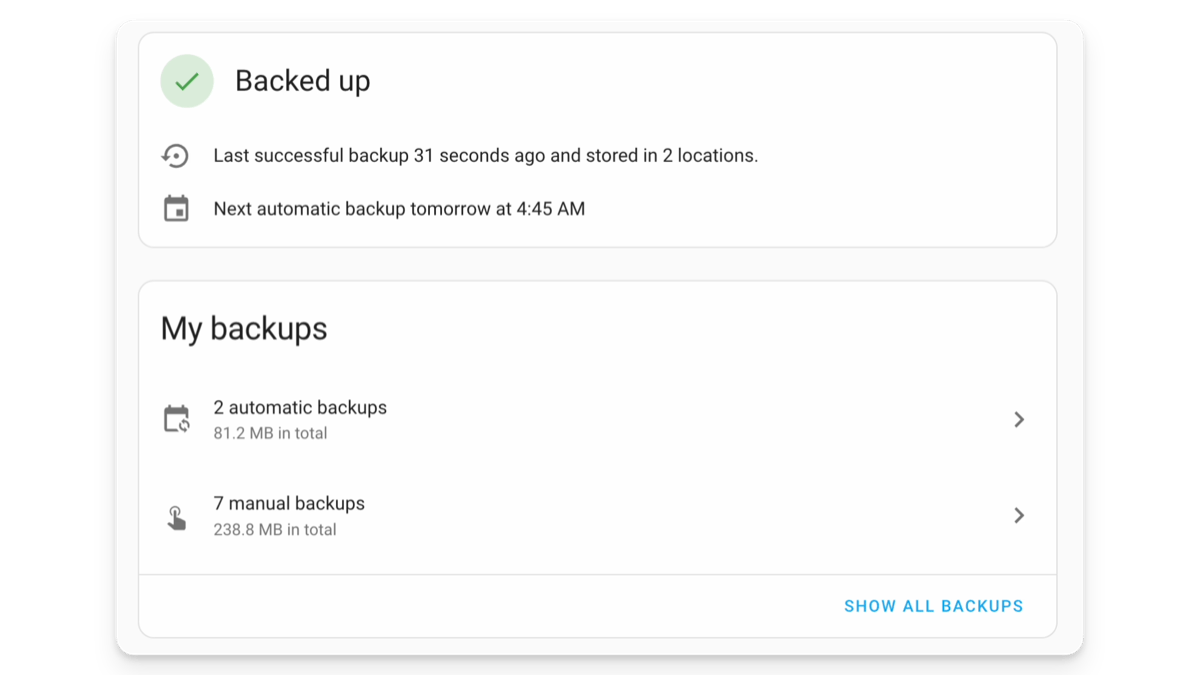Open automatic backups using its right chevron
Viewport: 1200px width, 675px height.
1020,419
